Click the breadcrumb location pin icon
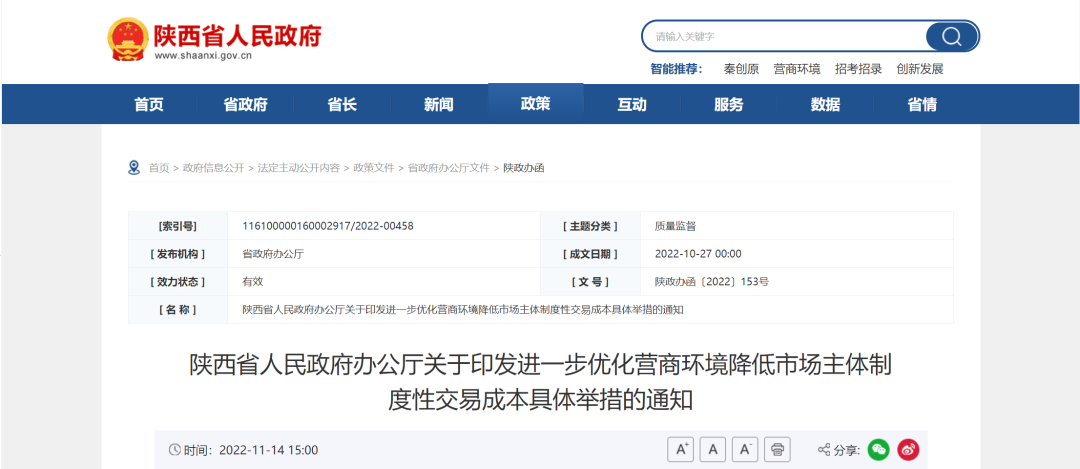The width and height of the screenshot is (1080, 469). click(134, 167)
